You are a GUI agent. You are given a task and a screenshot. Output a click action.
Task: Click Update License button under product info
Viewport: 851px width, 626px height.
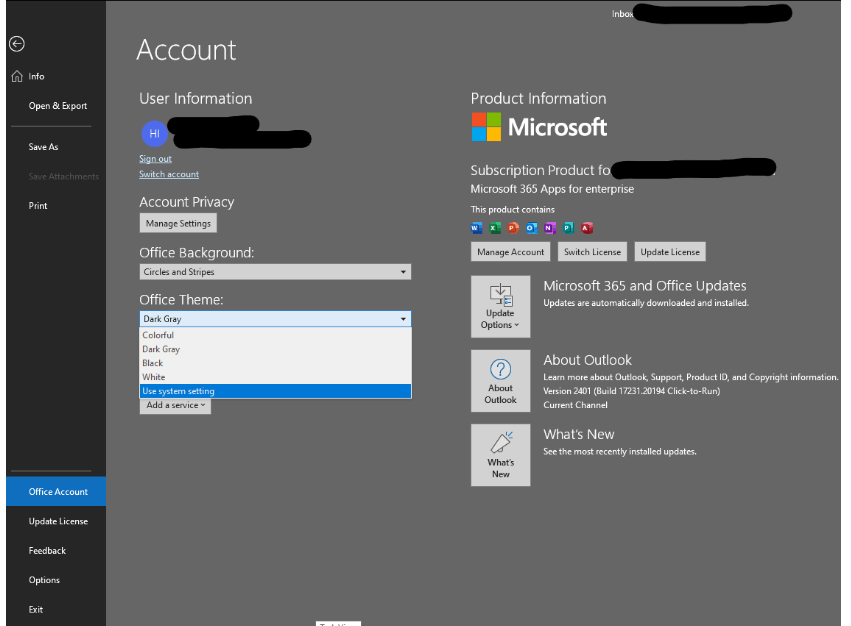click(670, 252)
